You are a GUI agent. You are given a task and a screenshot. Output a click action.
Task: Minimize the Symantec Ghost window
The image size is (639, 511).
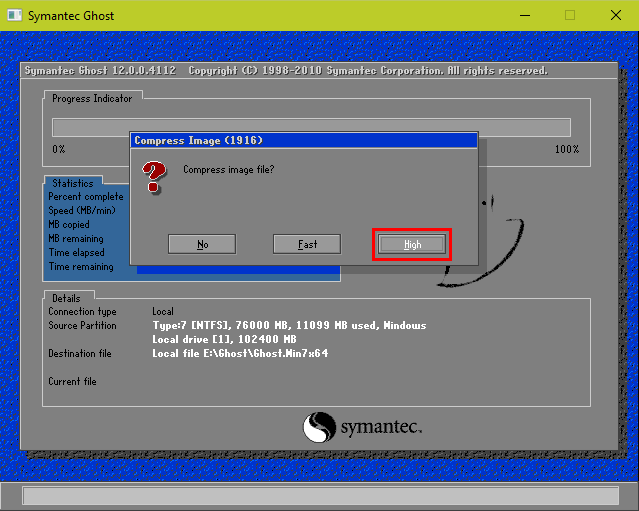point(525,15)
